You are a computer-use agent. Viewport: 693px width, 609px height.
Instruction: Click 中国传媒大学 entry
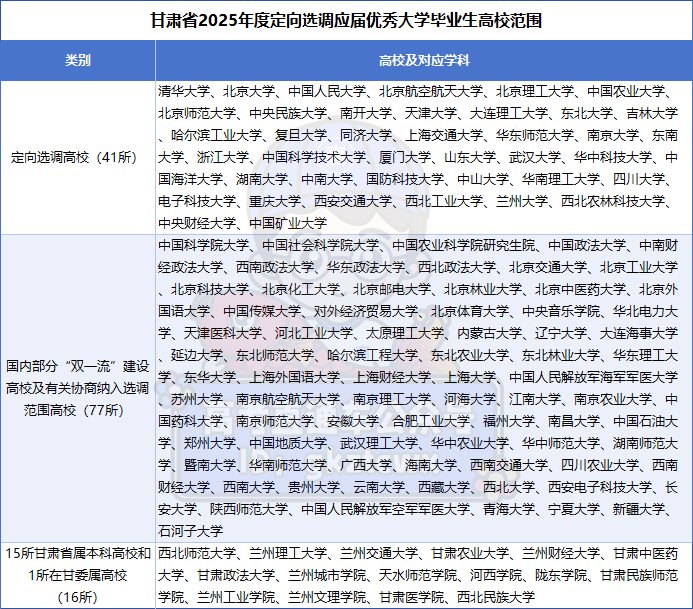click(x=262, y=312)
